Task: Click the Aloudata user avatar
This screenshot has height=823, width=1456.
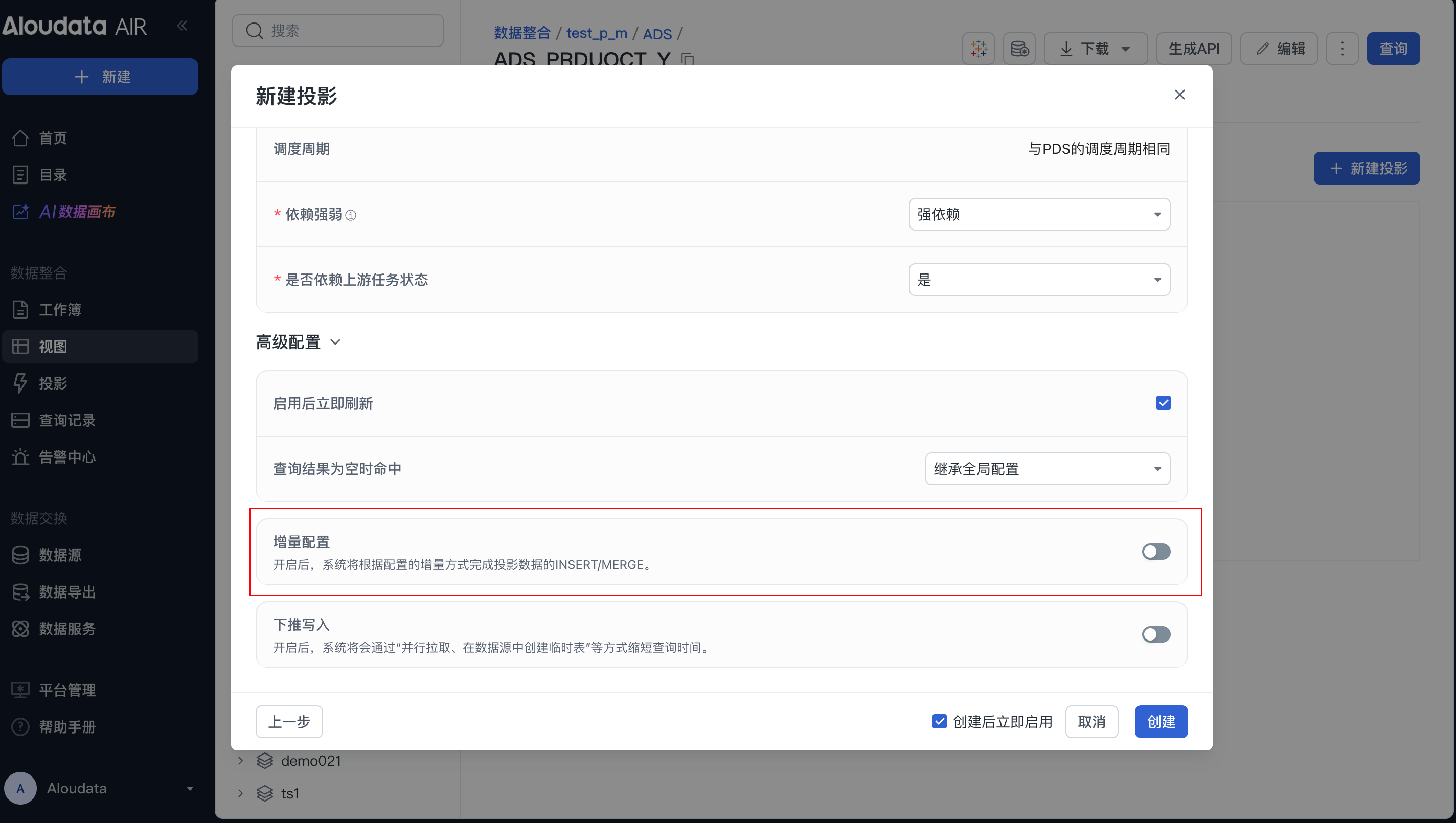Action: (20, 788)
